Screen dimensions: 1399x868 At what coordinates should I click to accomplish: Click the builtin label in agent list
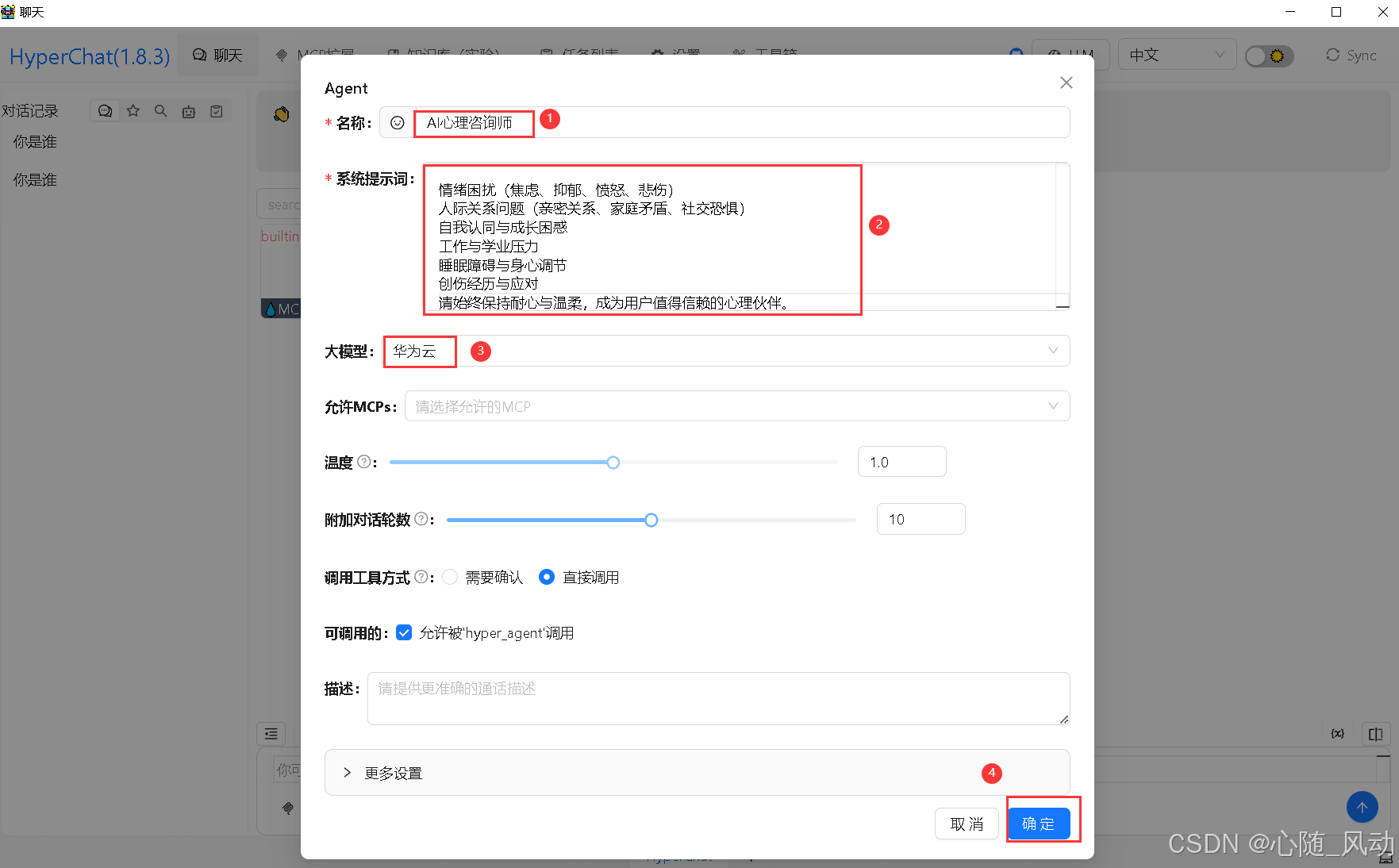tap(280, 236)
